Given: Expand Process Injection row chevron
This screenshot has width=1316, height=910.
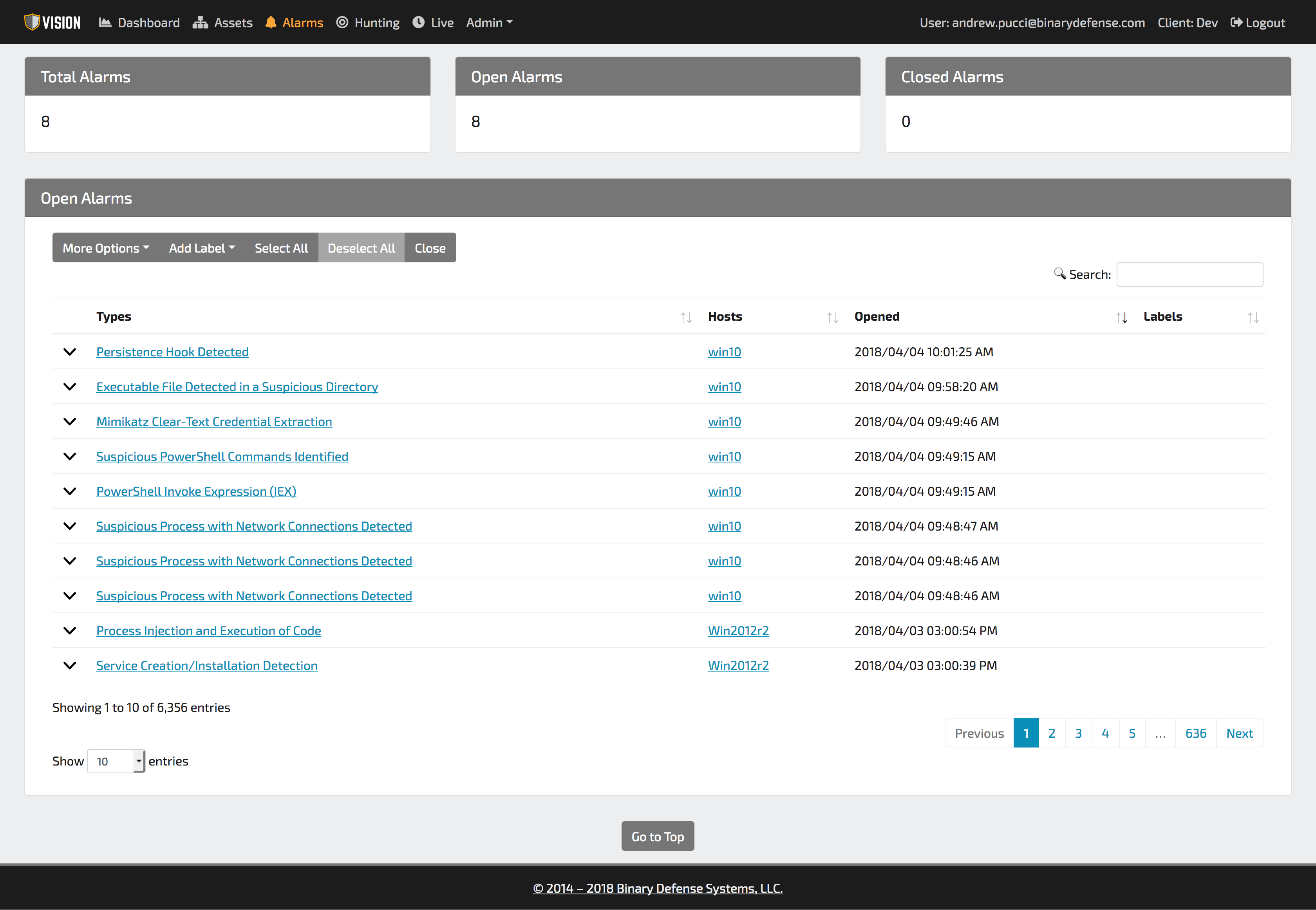Looking at the screenshot, I should (70, 630).
